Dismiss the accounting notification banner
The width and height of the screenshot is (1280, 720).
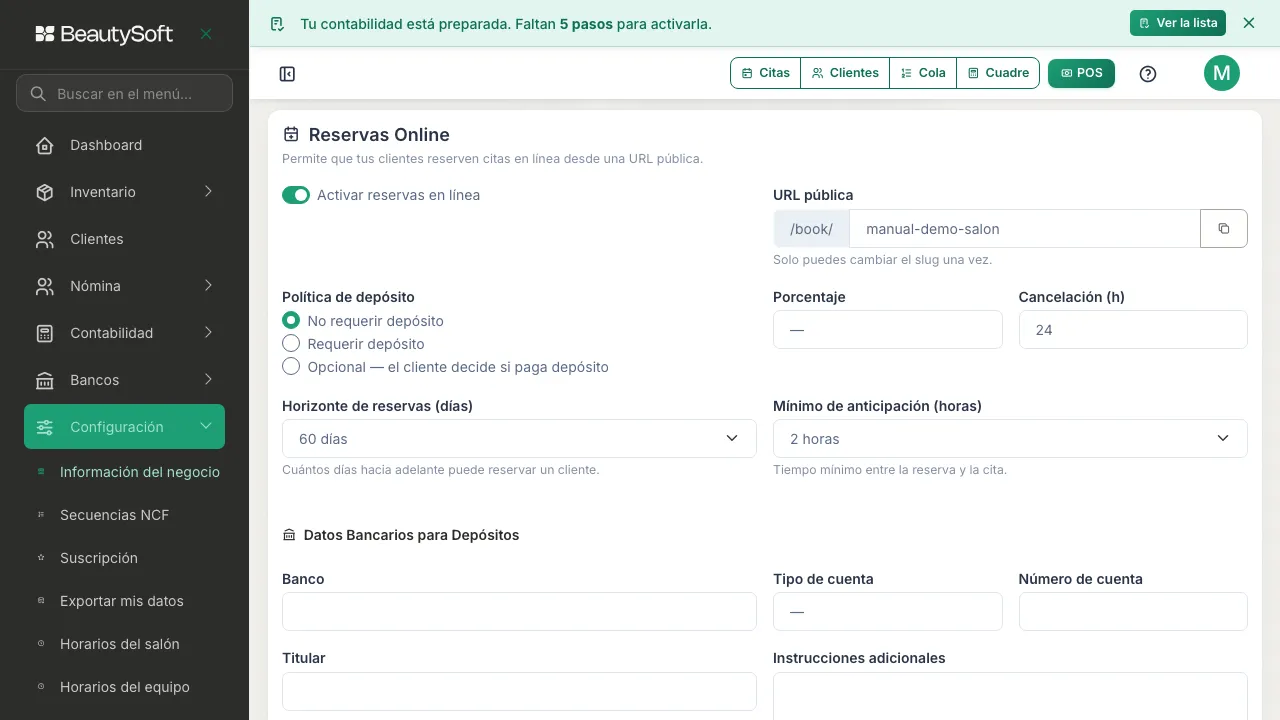click(x=1248, y=23)
